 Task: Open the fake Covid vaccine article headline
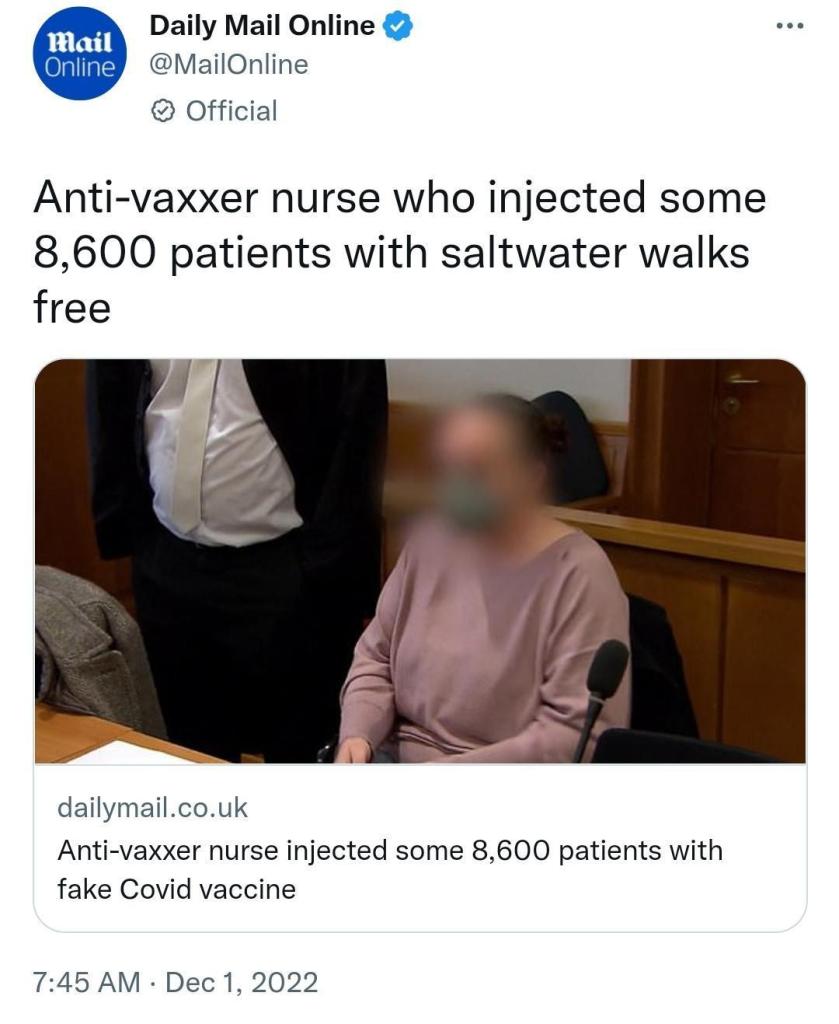[x=390, y=870]
